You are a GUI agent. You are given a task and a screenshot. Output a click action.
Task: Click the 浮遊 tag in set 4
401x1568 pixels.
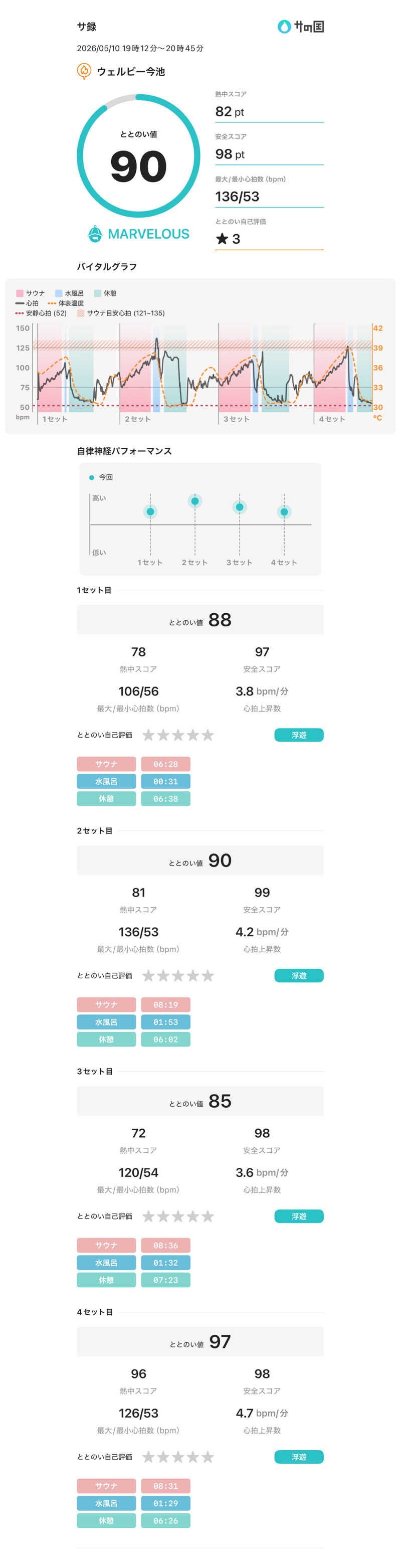click(x=299, y=1456)
